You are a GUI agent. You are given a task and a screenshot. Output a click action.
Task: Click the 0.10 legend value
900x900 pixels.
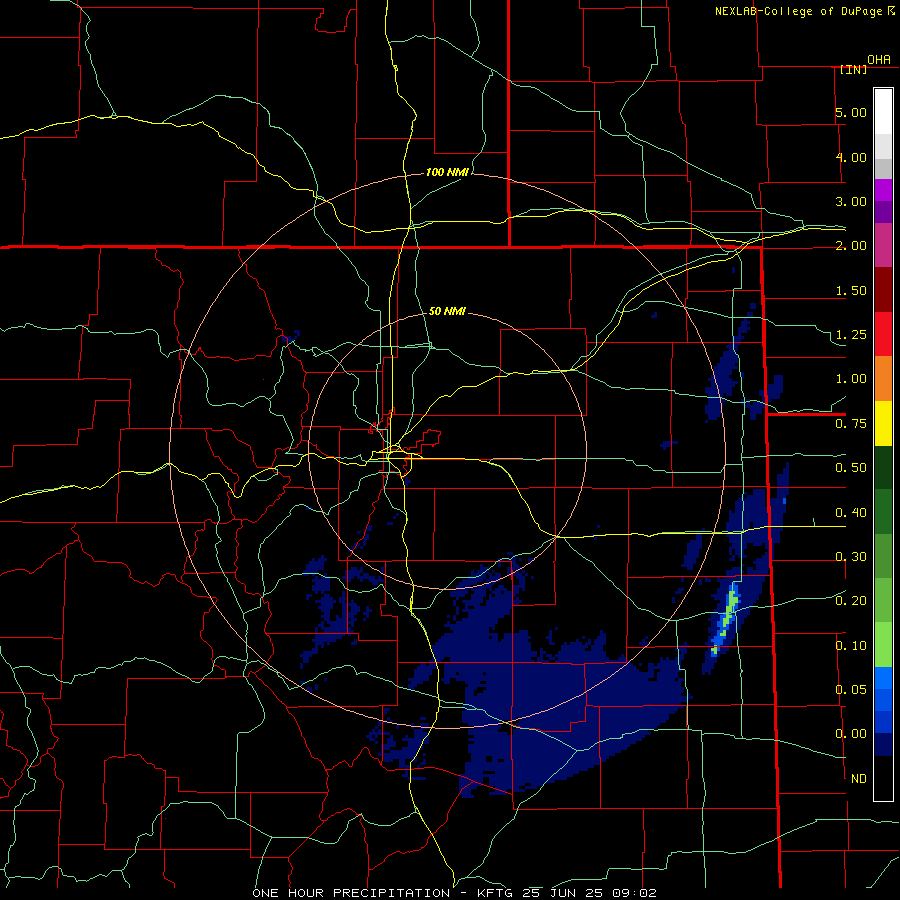pyautogui.click(x=851, y=646)
